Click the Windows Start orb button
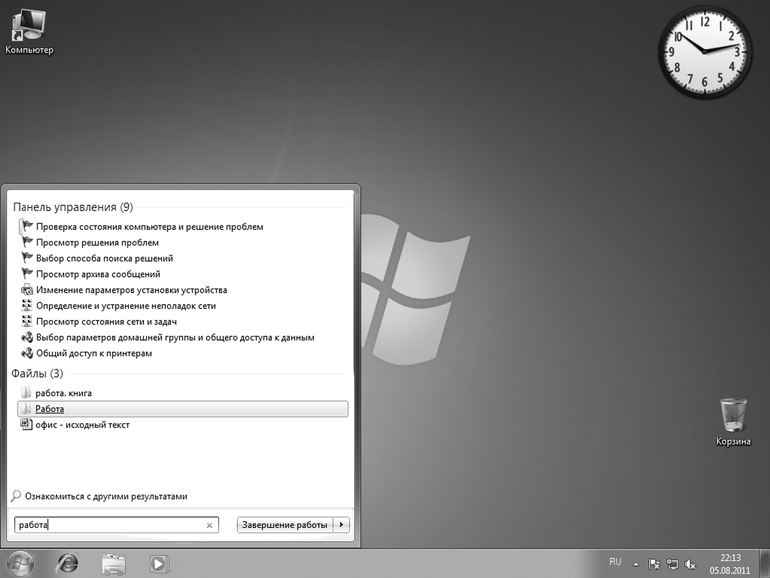The image size is (770, 578). [x=20, y=563]
